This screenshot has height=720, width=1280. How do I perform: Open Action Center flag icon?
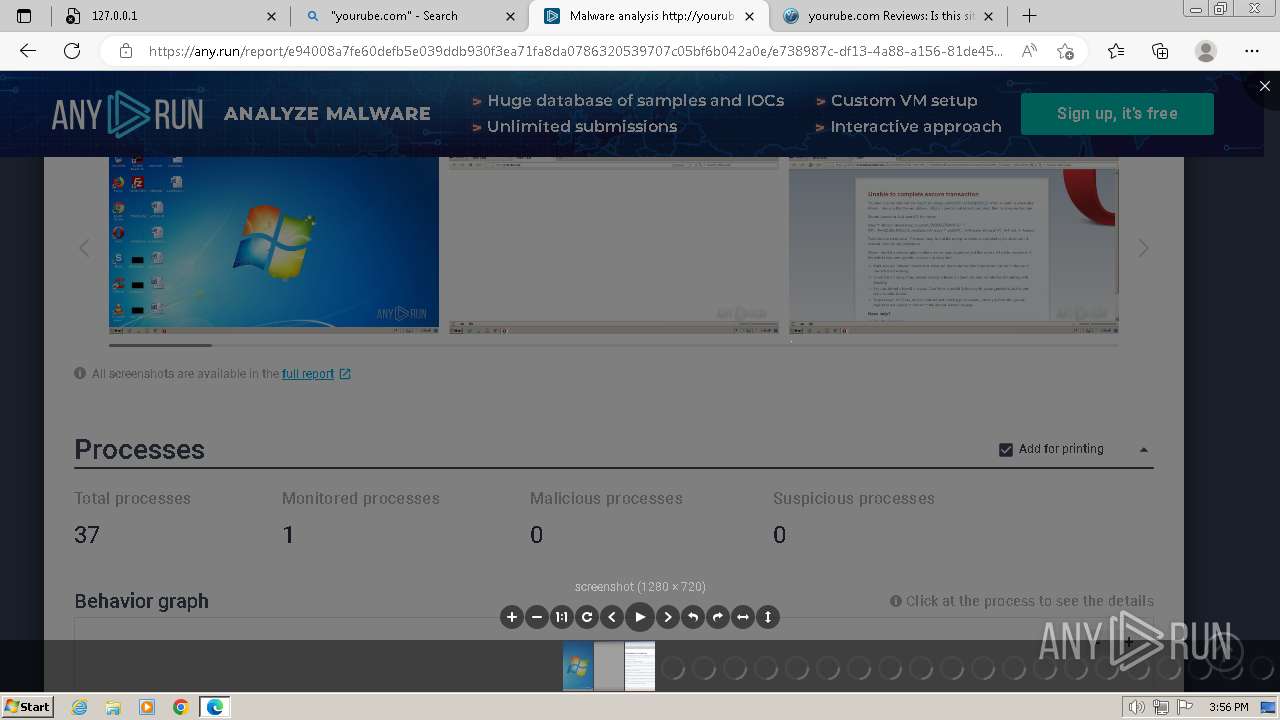(1185, 707)
